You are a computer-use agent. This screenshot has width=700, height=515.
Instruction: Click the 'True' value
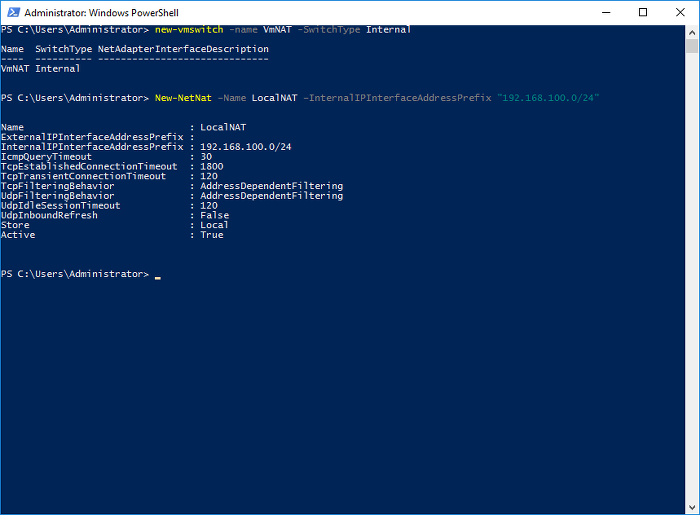coord(212,235)
